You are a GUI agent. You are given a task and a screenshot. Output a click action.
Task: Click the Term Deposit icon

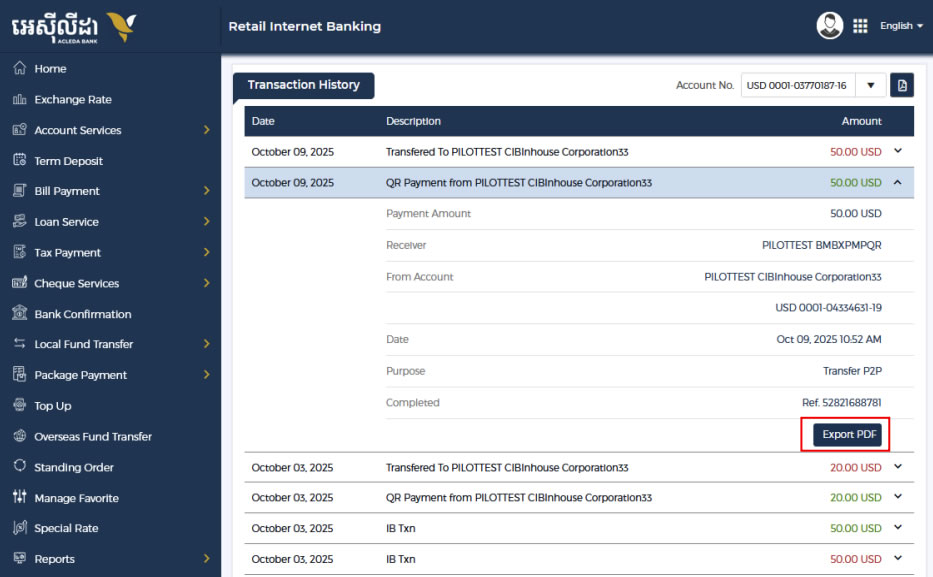tap(19, 161)
